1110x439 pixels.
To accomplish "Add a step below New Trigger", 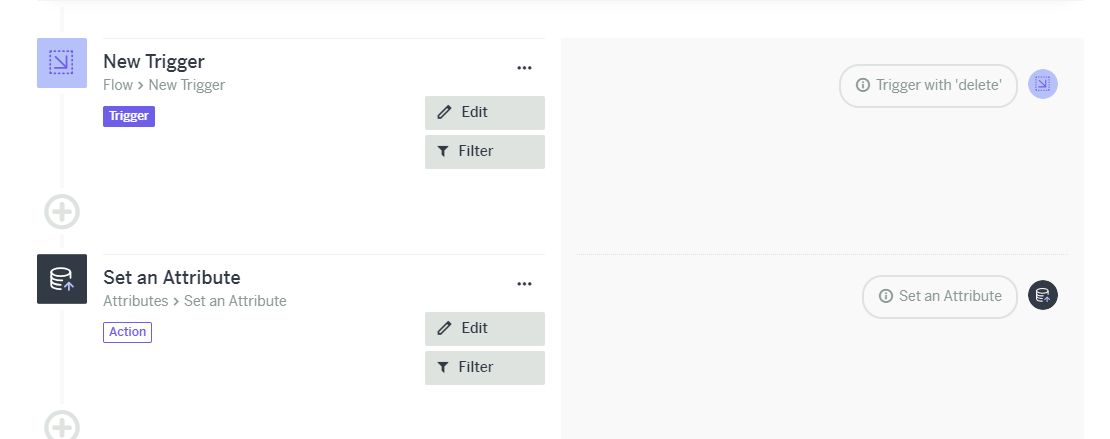I will (62, 212).
